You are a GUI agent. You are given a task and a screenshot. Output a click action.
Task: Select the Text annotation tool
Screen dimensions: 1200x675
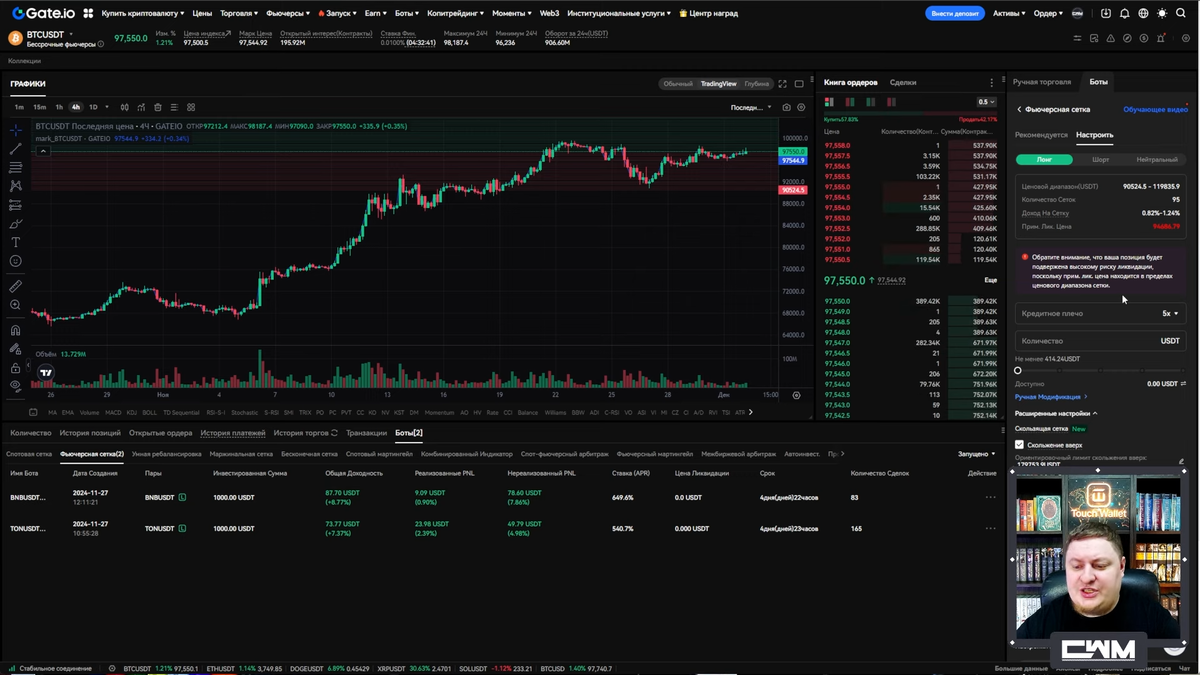(x=15, y=242)
